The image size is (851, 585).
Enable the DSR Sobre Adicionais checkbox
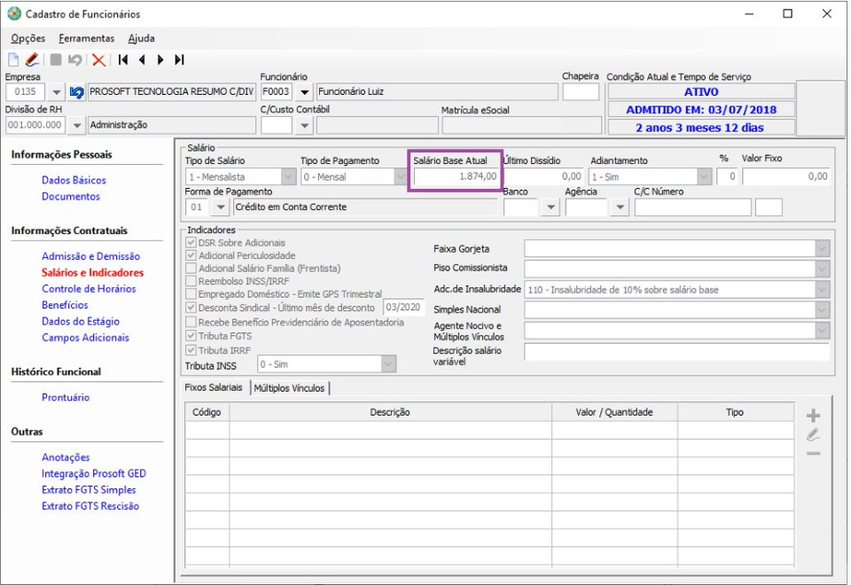coord(192,243)
